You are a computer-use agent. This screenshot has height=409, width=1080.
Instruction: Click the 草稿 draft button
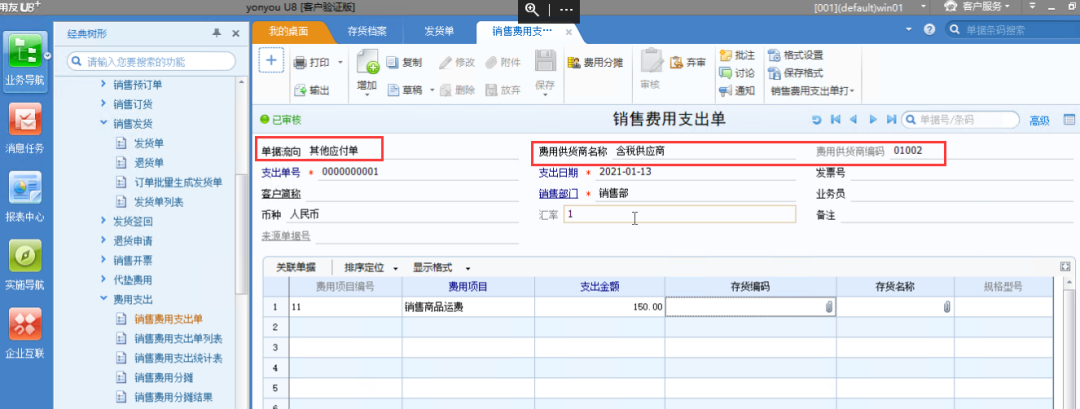tap(404, 90)
